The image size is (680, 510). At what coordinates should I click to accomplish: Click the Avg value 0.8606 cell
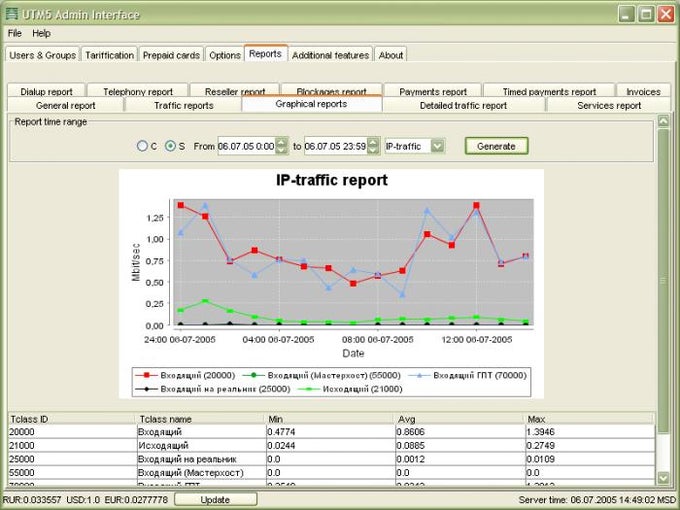[460, 432]
